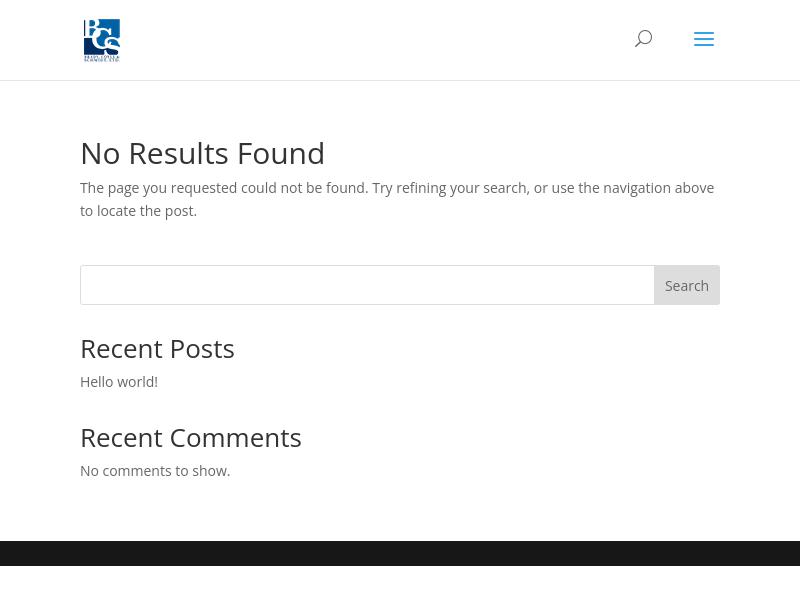800x600 pixels.
Task: Click the No comments to show text
Action: point(155,470)
